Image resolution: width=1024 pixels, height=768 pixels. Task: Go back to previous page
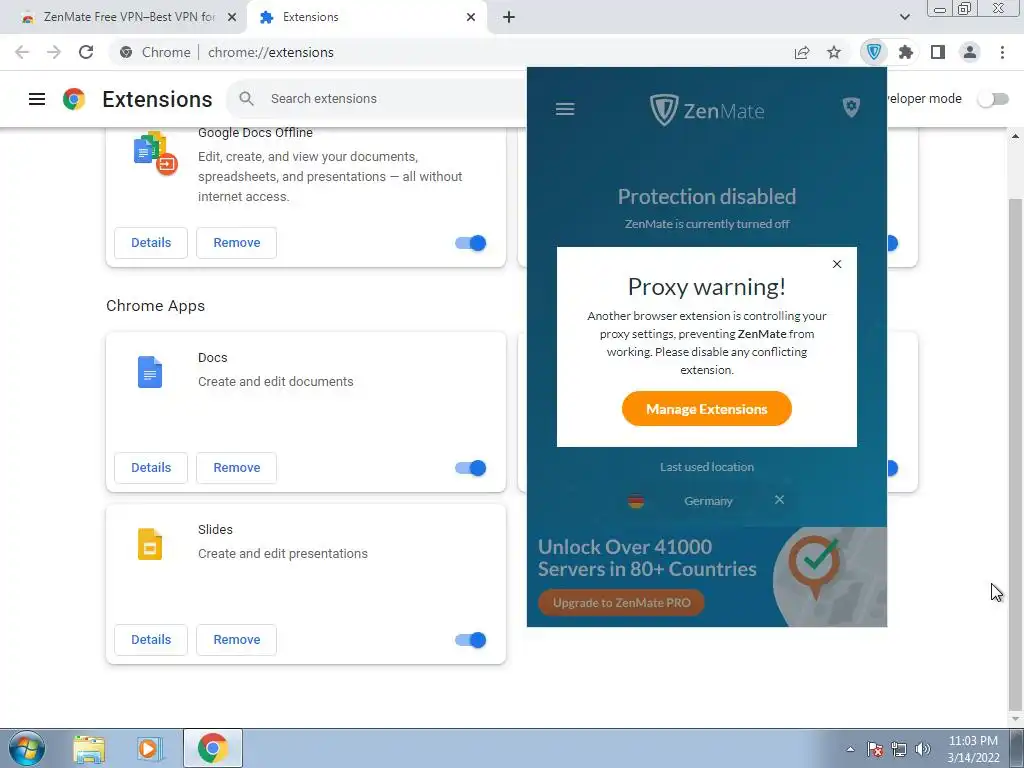22,52
